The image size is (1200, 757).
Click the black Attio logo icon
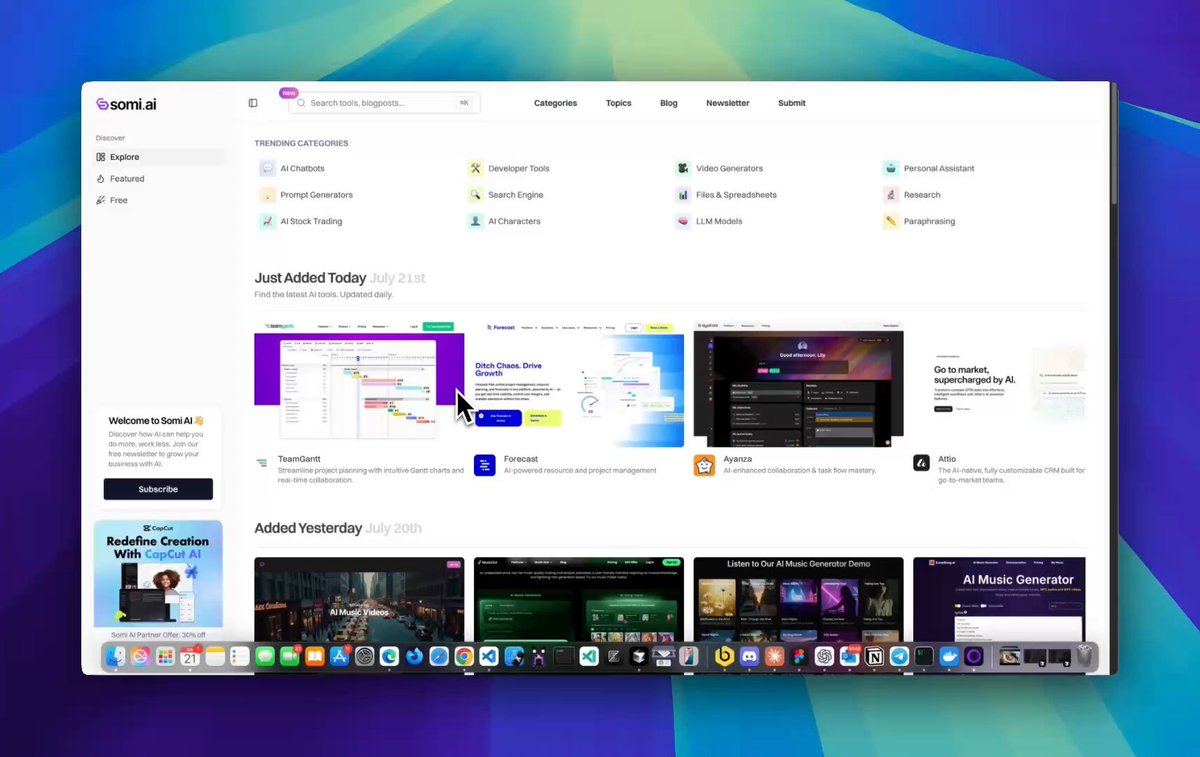(921, 464)
